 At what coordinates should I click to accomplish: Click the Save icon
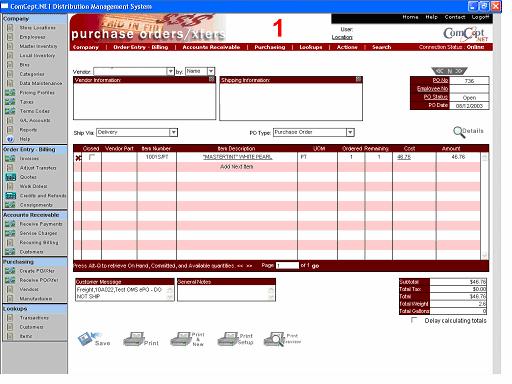[88, 338]
